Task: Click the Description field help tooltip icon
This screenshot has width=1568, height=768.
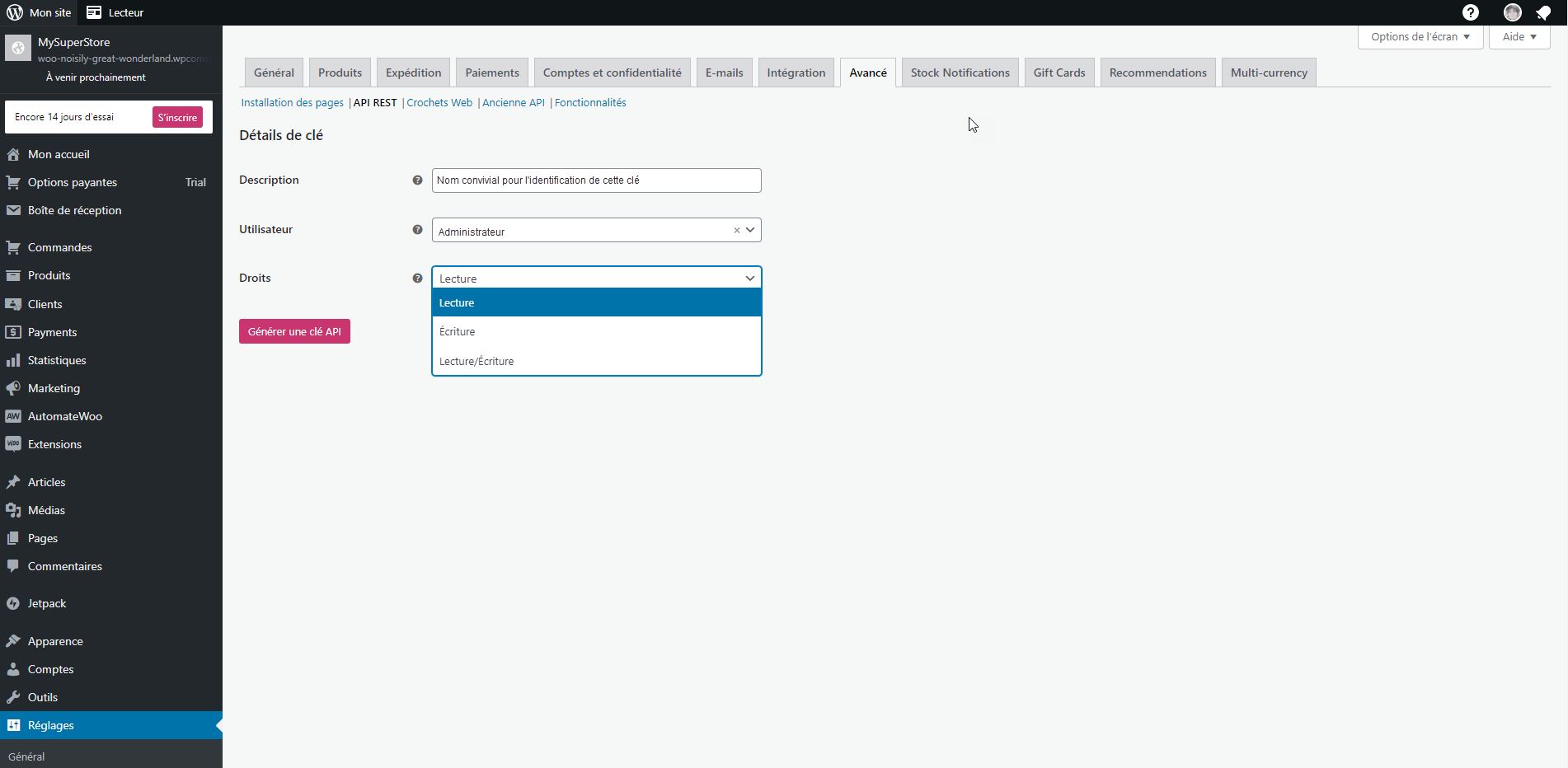Action: pyautogui.click(x=417, y=180)
